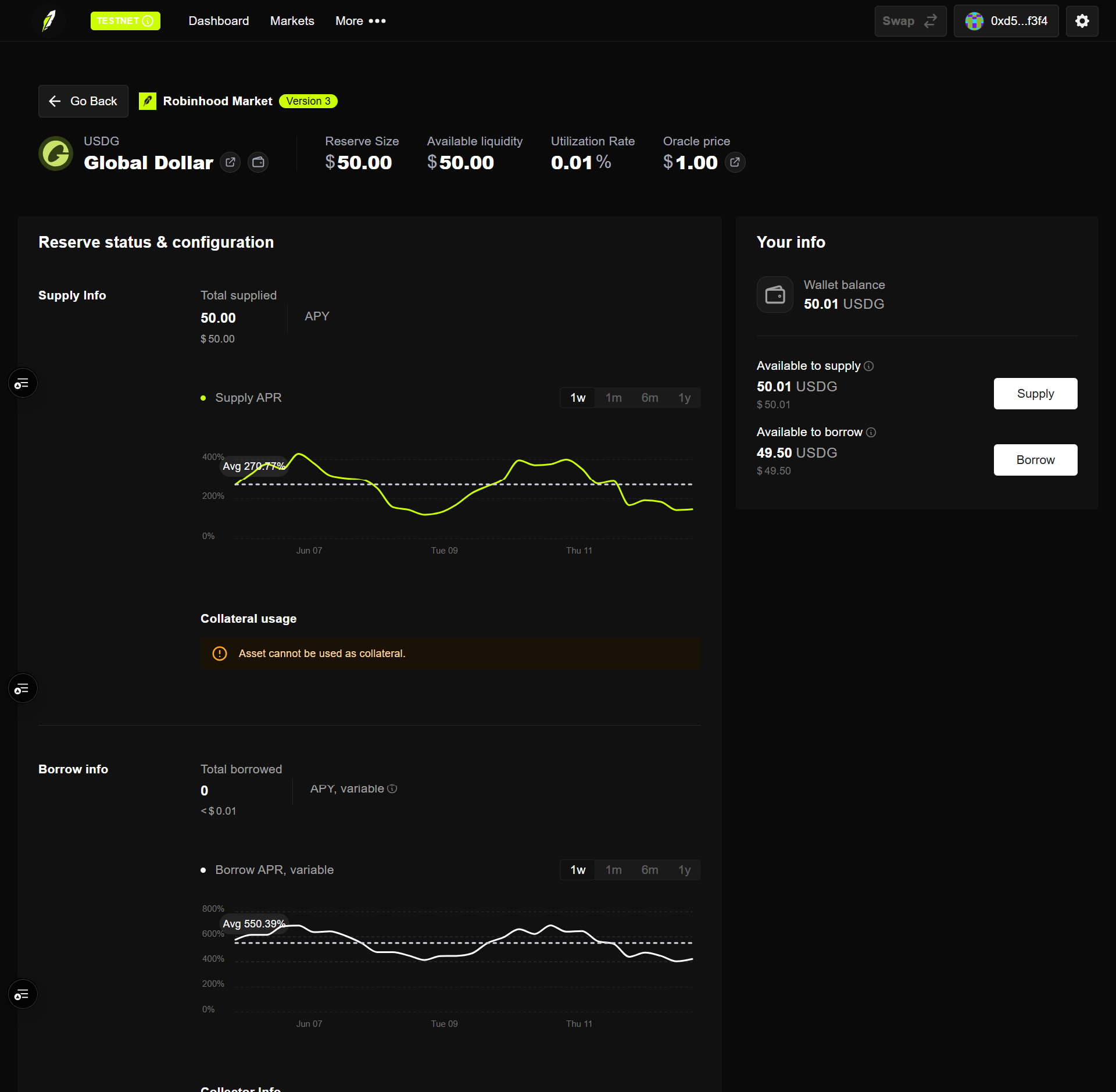Open APY, variable info icon
Viewport: 1116px width, 1092px height.
coord(392,788)
